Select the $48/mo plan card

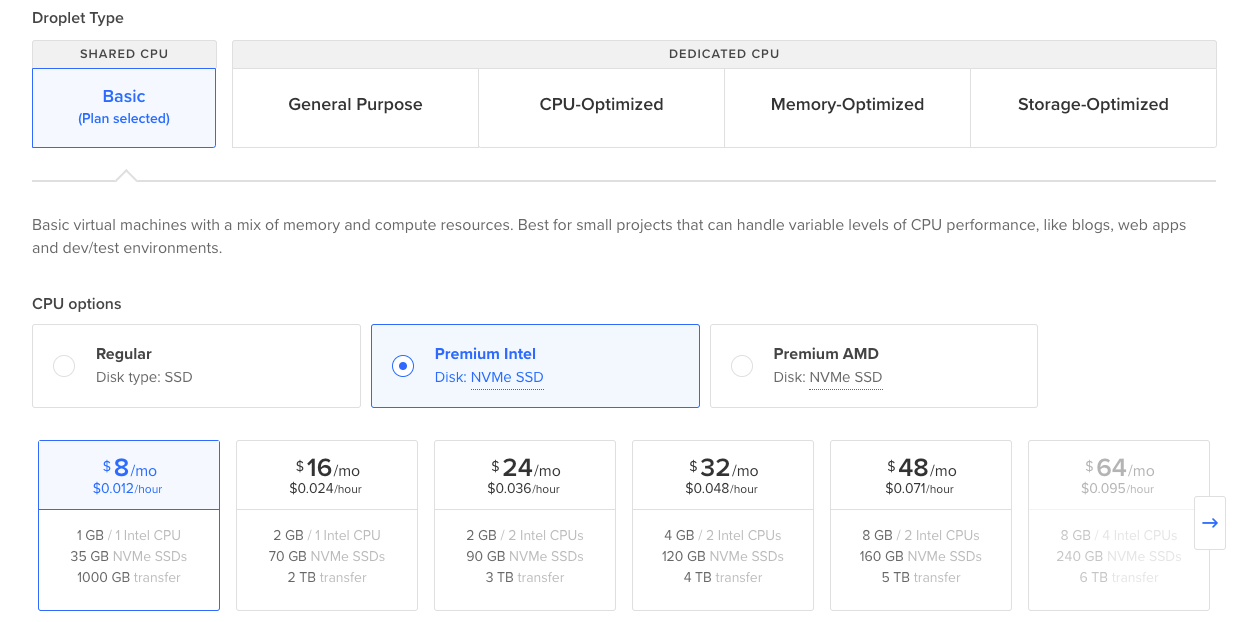point(921,525)
